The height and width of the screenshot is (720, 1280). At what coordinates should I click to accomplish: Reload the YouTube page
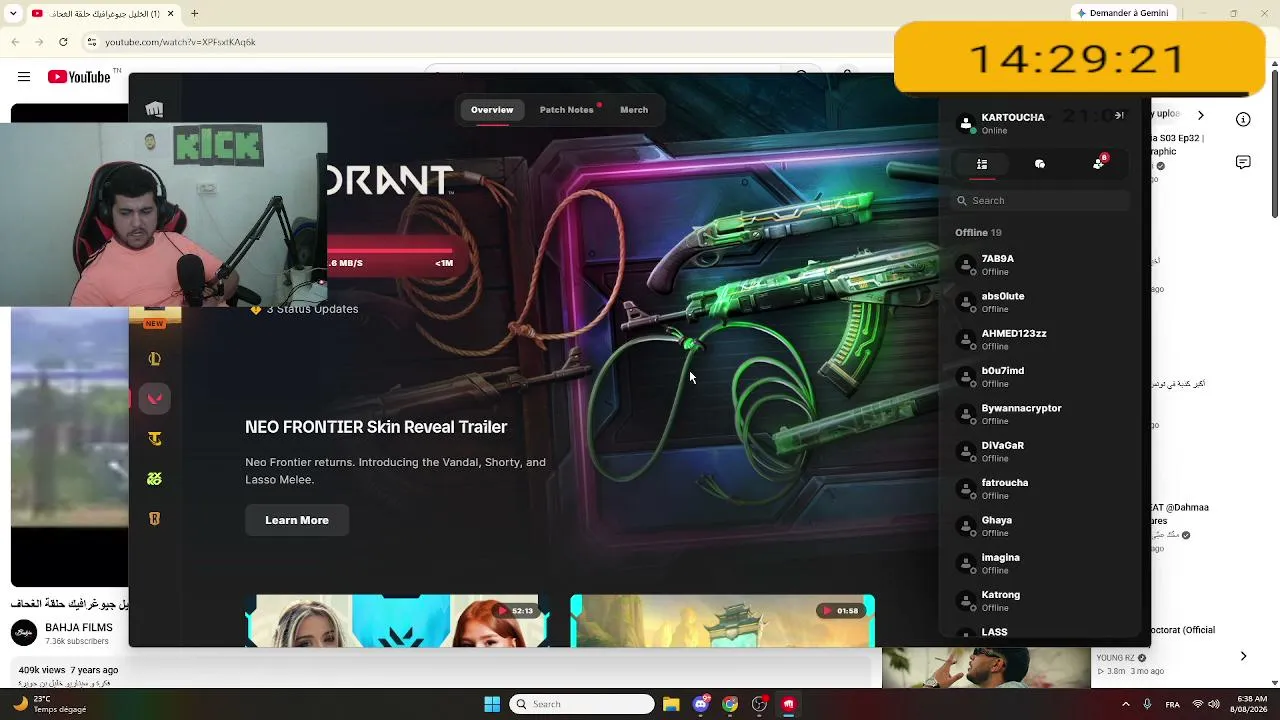pyautogui.click(x=63, y=42)
